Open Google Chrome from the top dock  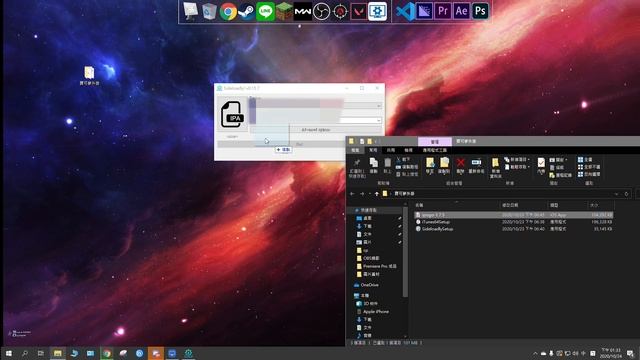pos(228,11)
